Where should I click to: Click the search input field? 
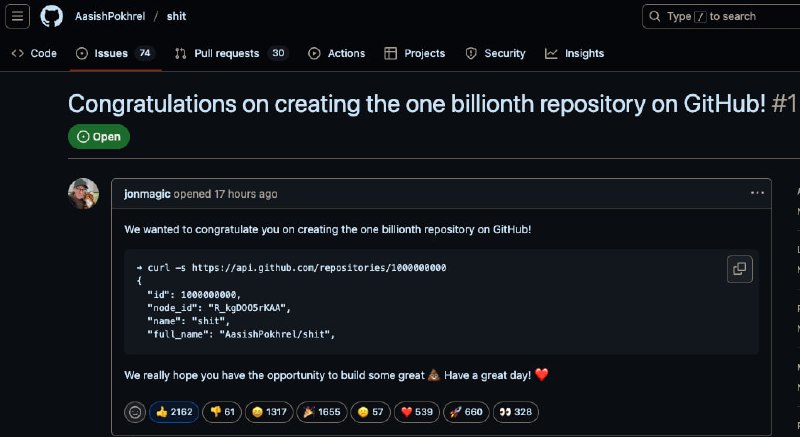point(721,16)
